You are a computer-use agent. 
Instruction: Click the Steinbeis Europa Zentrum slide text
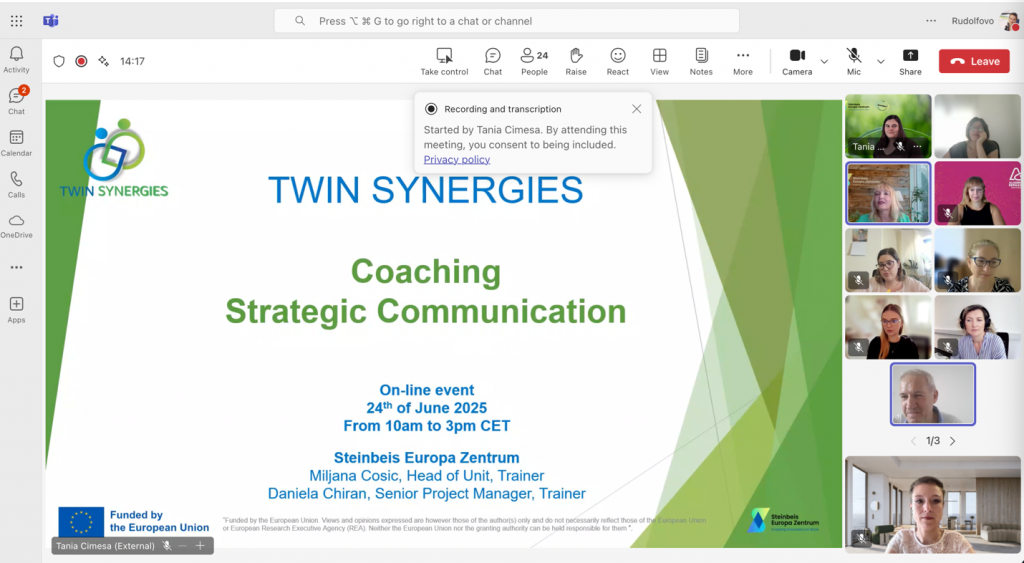[426, 458]
